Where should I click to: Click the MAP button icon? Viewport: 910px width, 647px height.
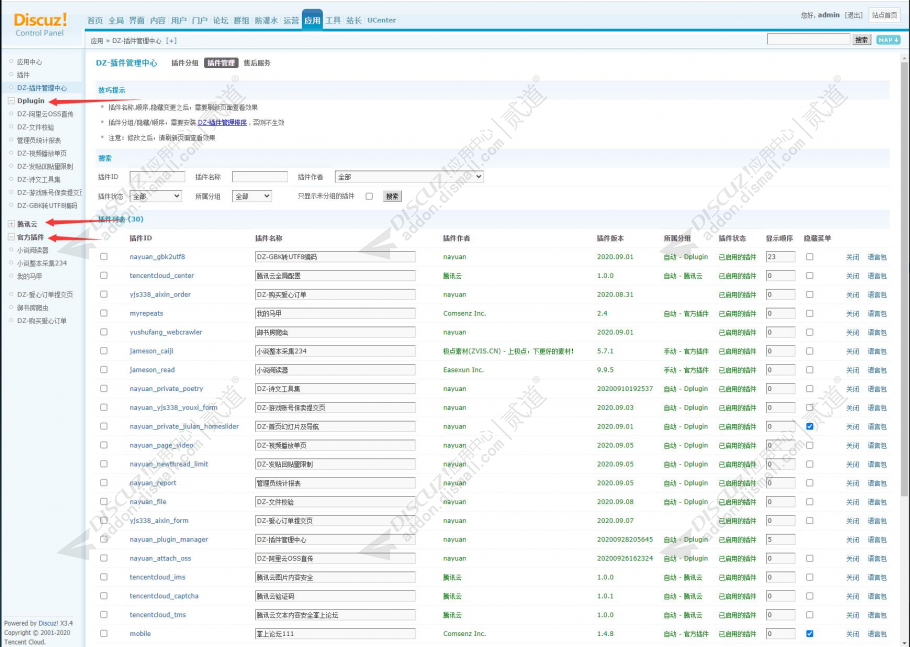[x=887, y=39]
